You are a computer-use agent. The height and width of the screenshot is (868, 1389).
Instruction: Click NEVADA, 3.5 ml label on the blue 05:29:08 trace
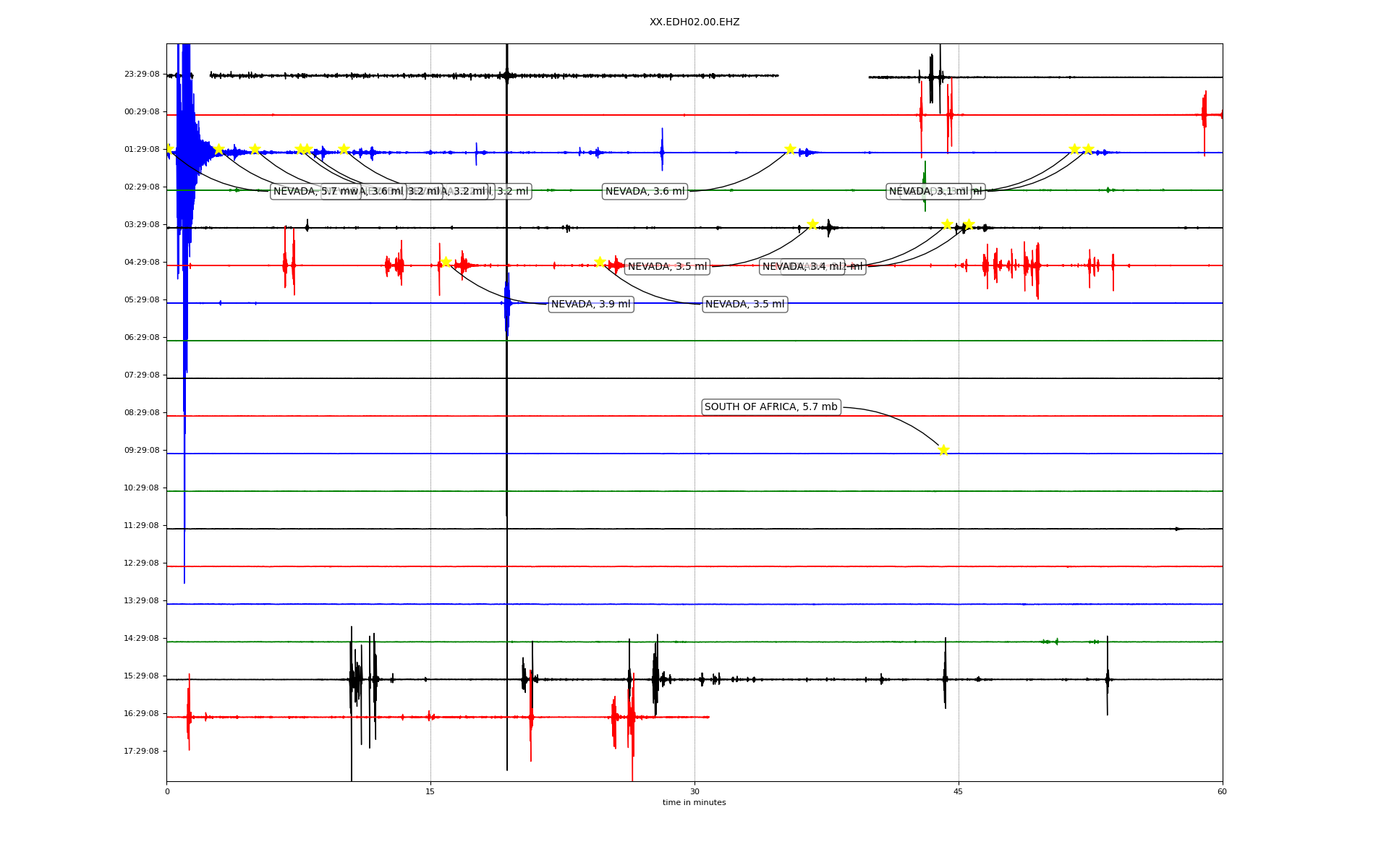(x=744, y=305)
